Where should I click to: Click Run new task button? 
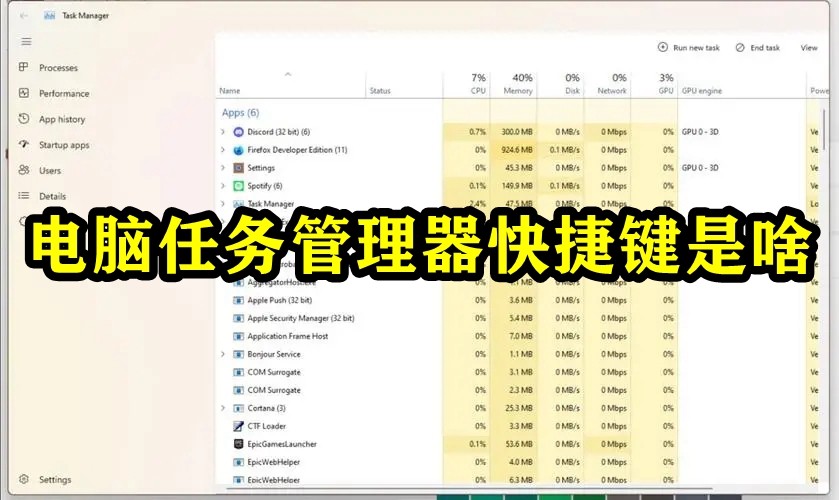click(x=689, y=48)
